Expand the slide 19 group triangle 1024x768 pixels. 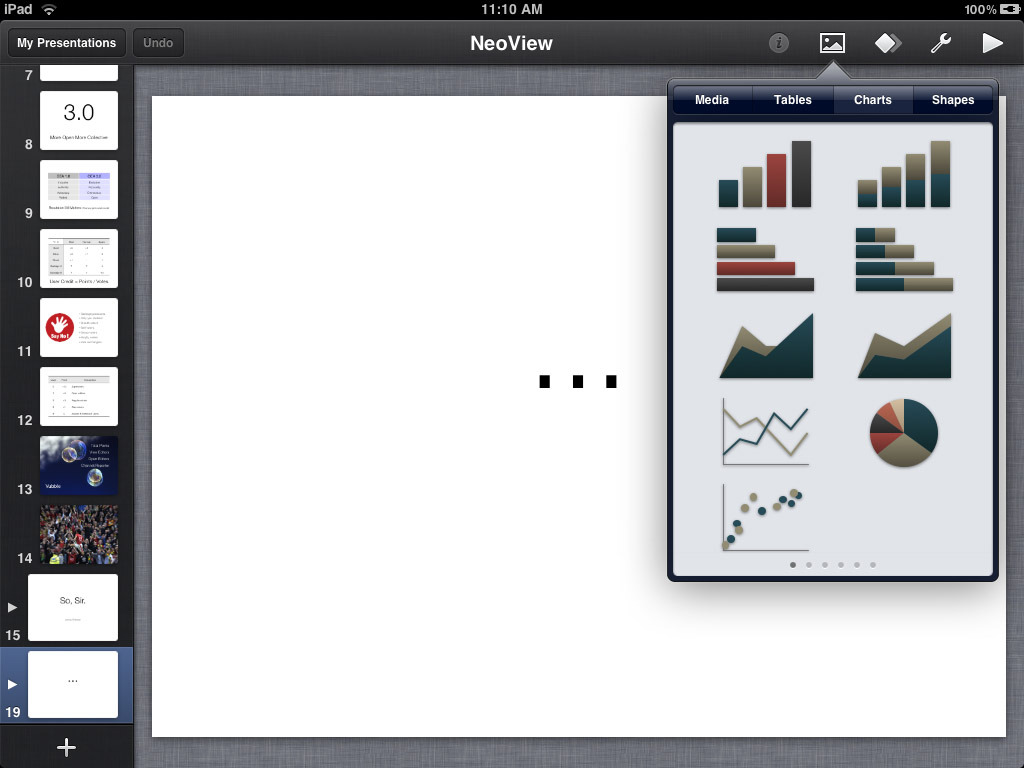[x=12, y=684]
